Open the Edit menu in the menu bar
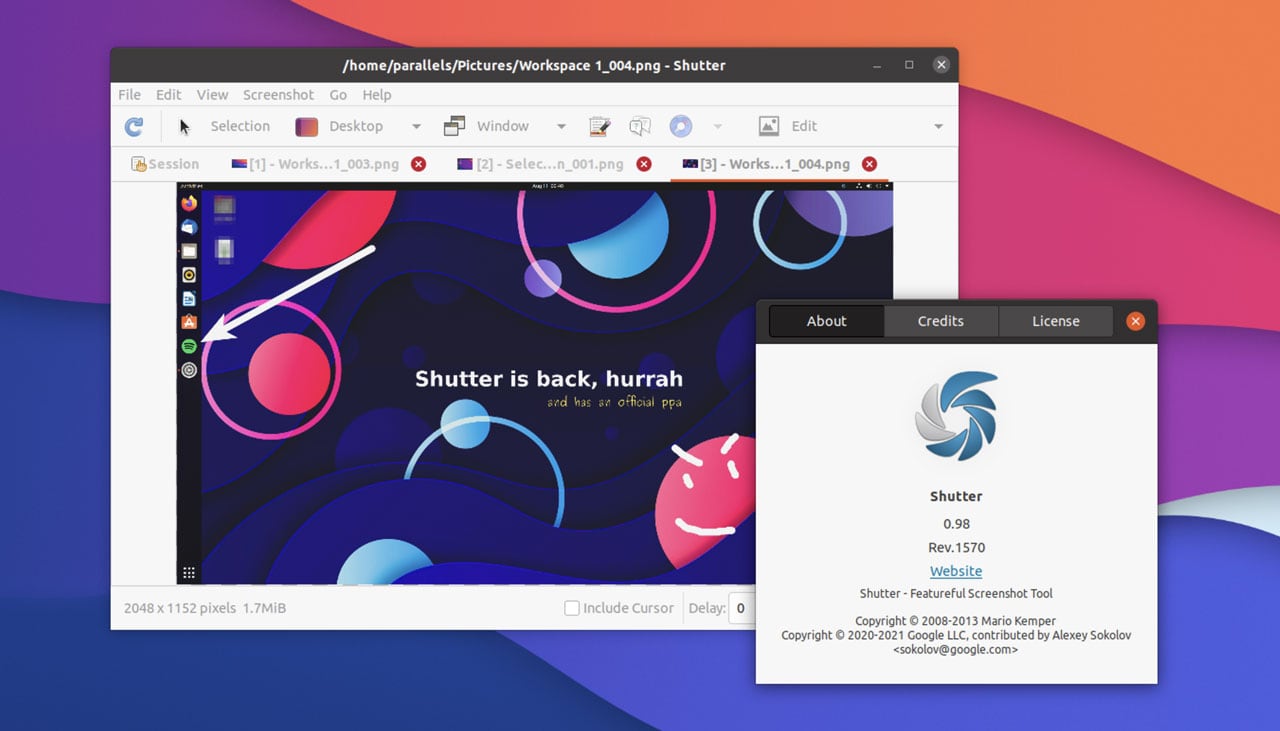Image resolution: width=1280 pixels, height=731 pixels. point(168,95)
